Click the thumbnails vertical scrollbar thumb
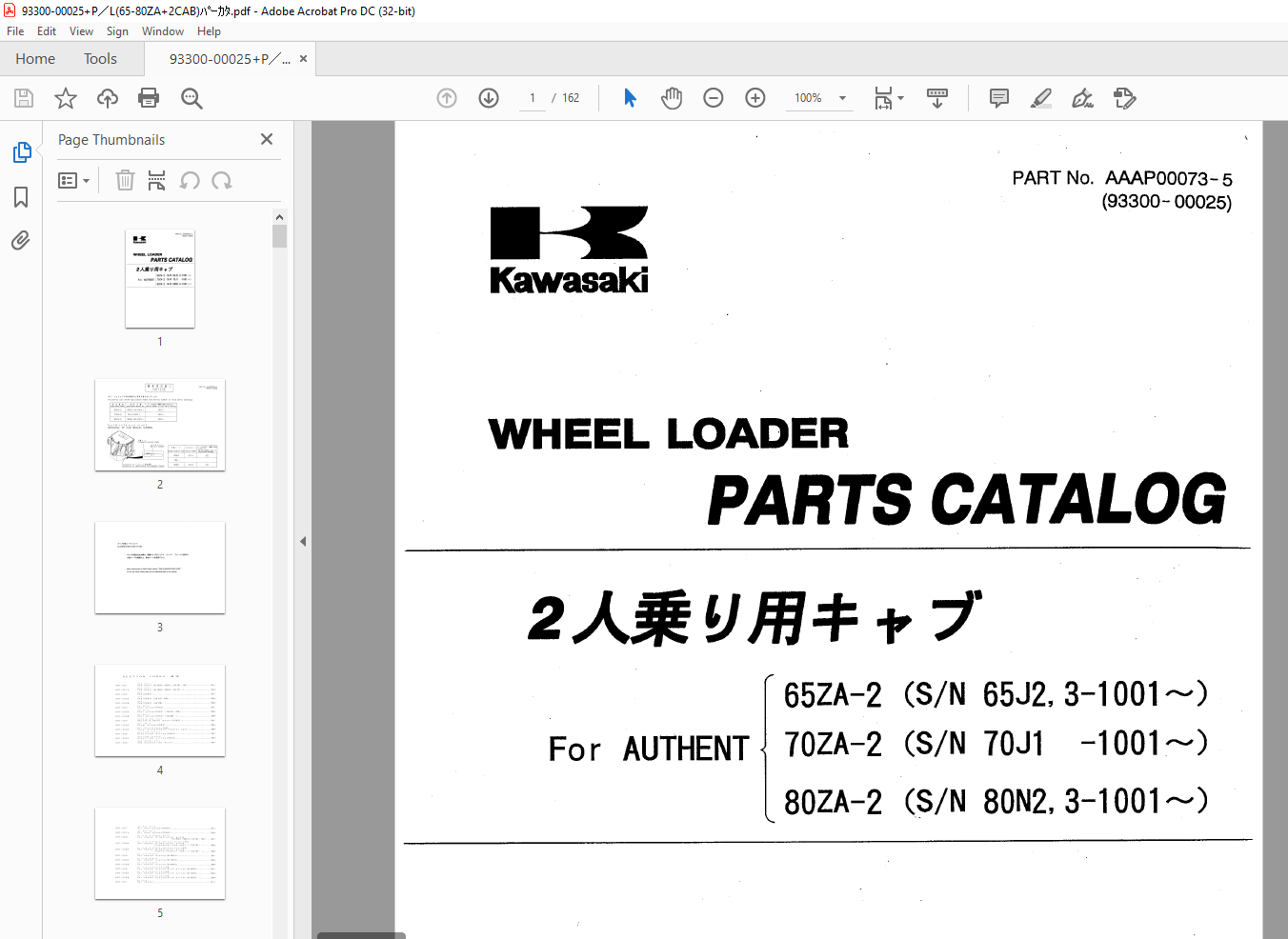1288x939 pixels. coord(279,236)
